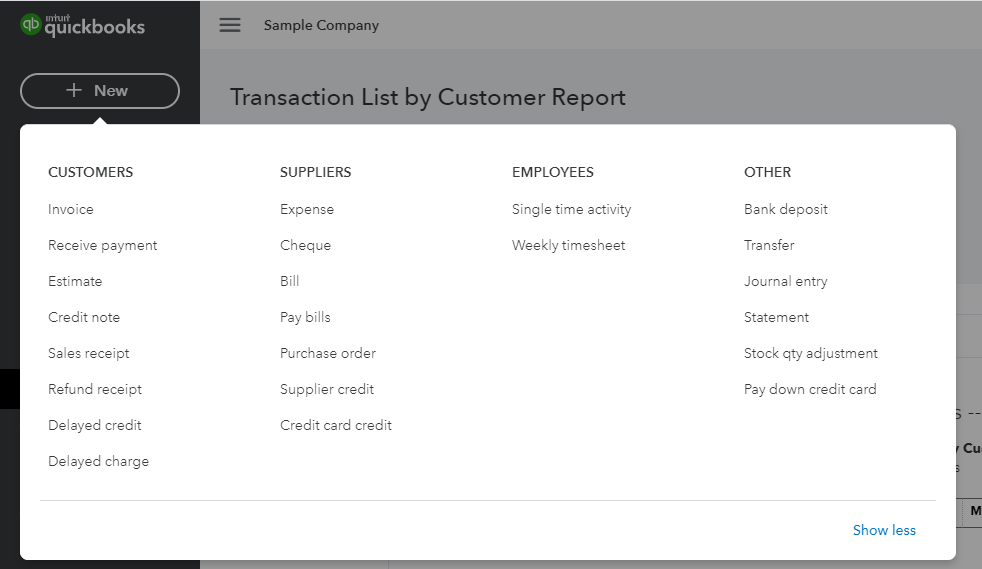Select Invoice under Customers

71,209
